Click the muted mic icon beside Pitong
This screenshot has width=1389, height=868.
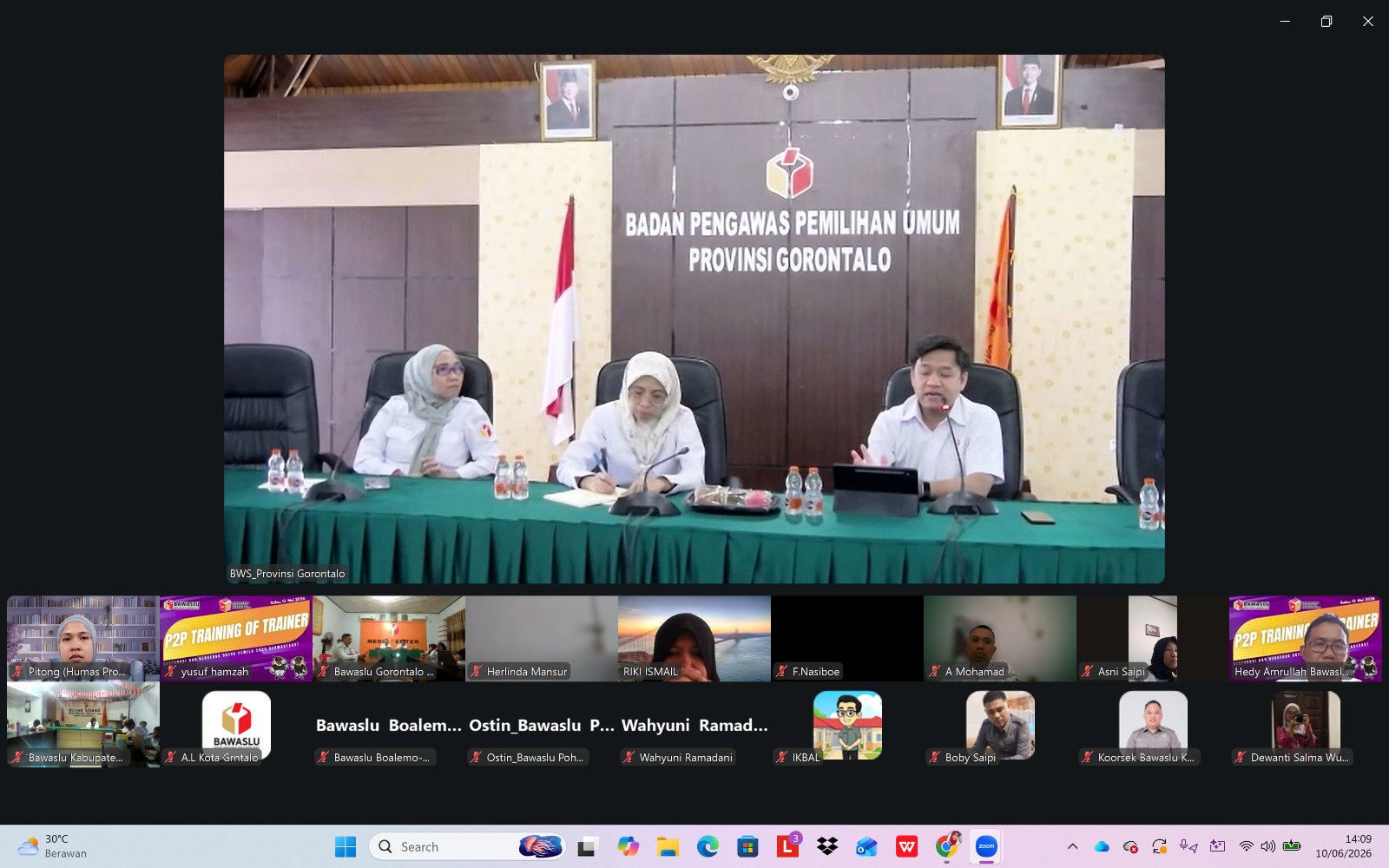pos(17,671)
